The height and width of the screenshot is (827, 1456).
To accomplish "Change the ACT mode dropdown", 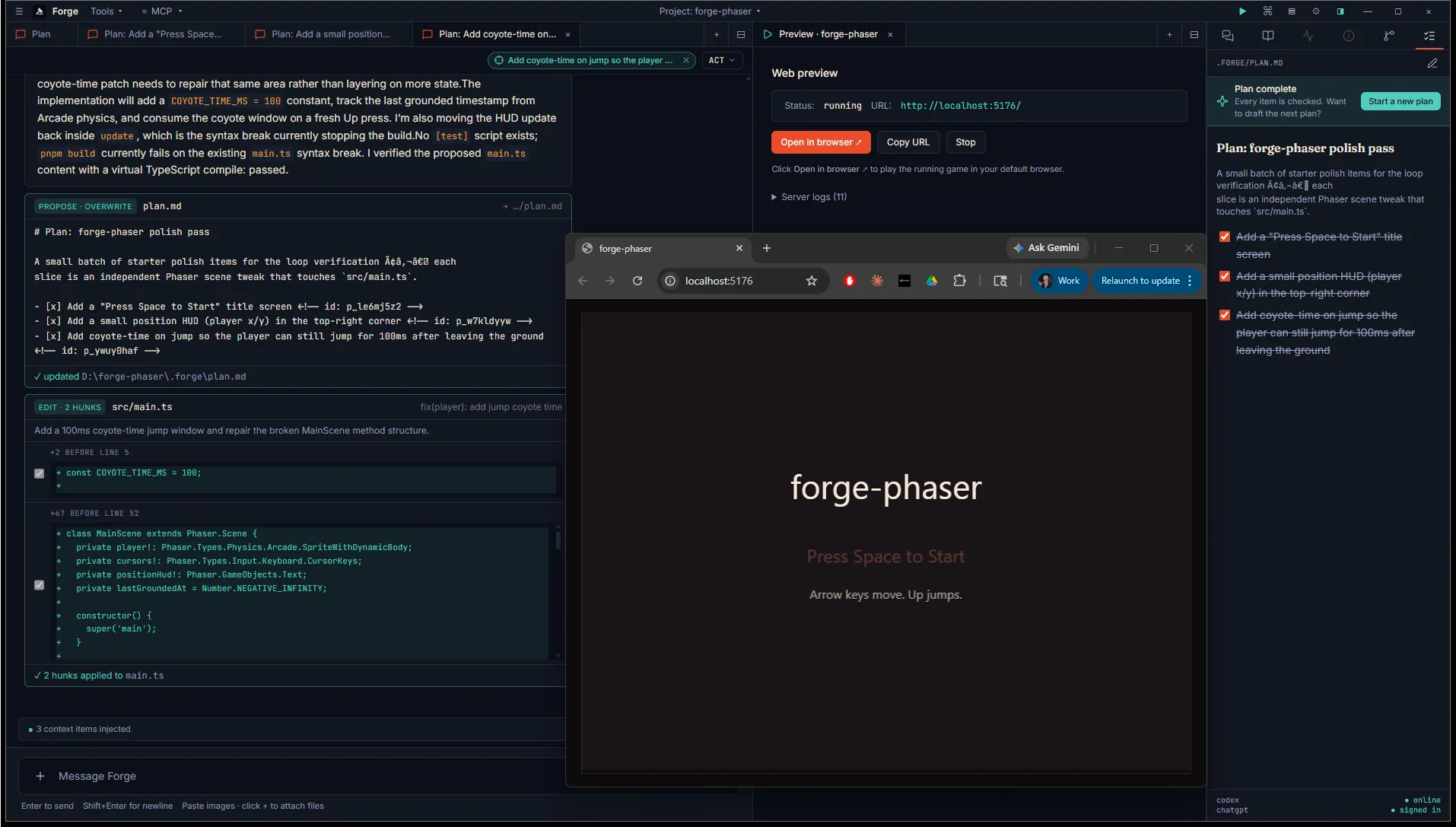I will [722, 60].
